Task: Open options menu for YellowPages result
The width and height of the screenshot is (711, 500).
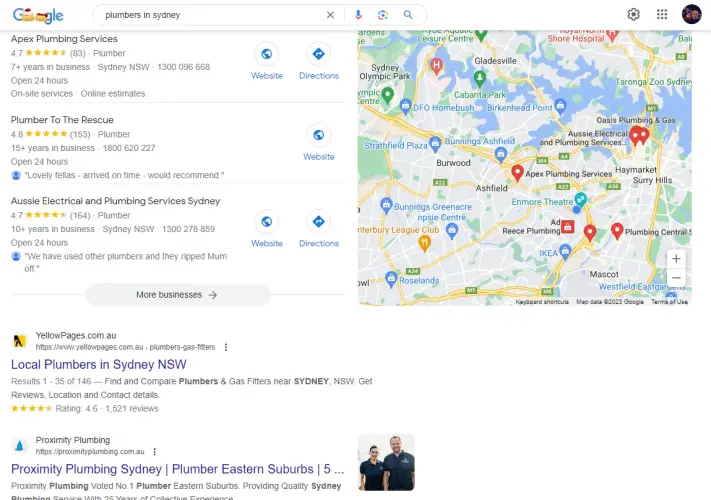Action: pyautogui.click(x=226, y=347)
